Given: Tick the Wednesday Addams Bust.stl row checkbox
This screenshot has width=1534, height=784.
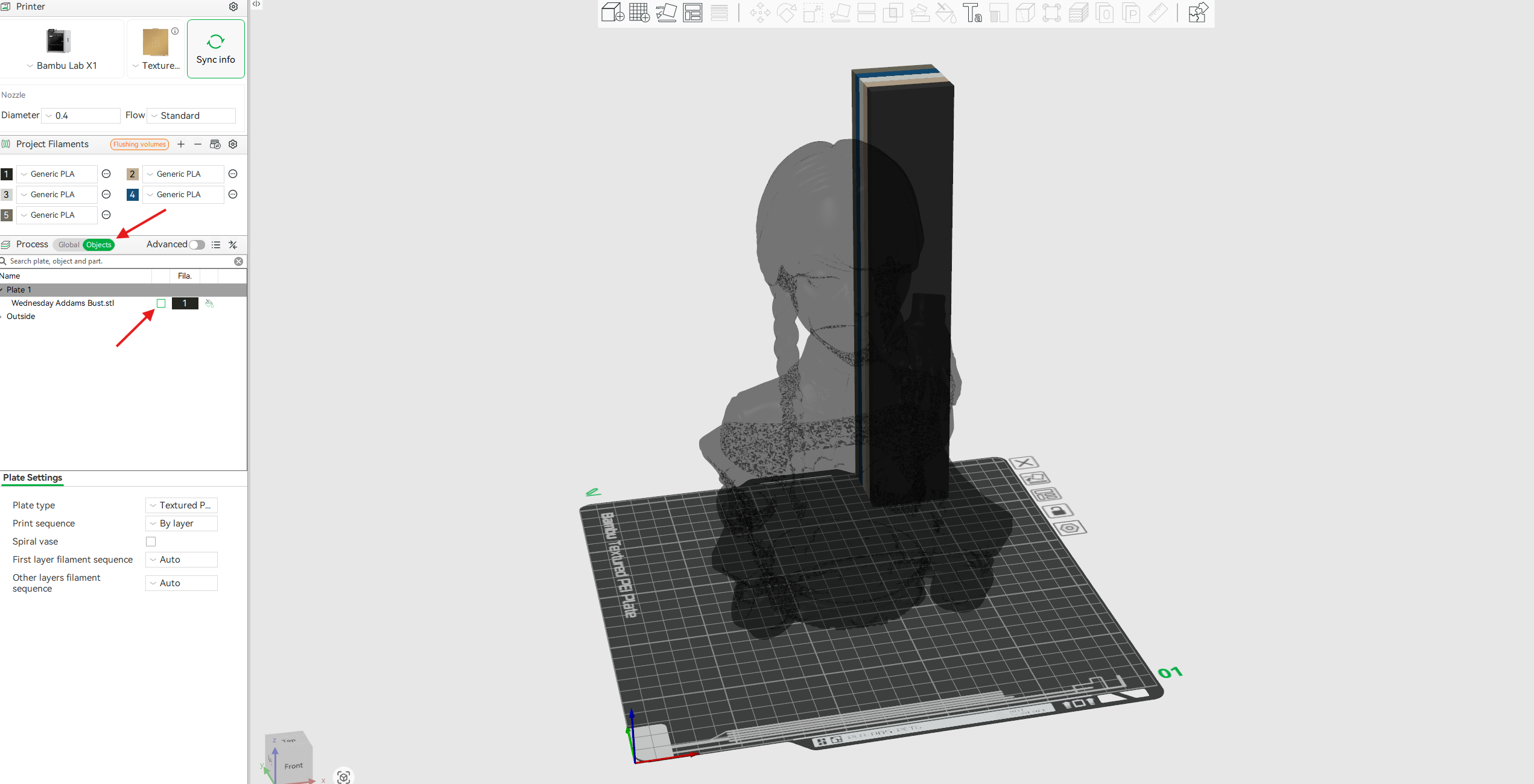Looking at the screenshot, I should point(161,303).
